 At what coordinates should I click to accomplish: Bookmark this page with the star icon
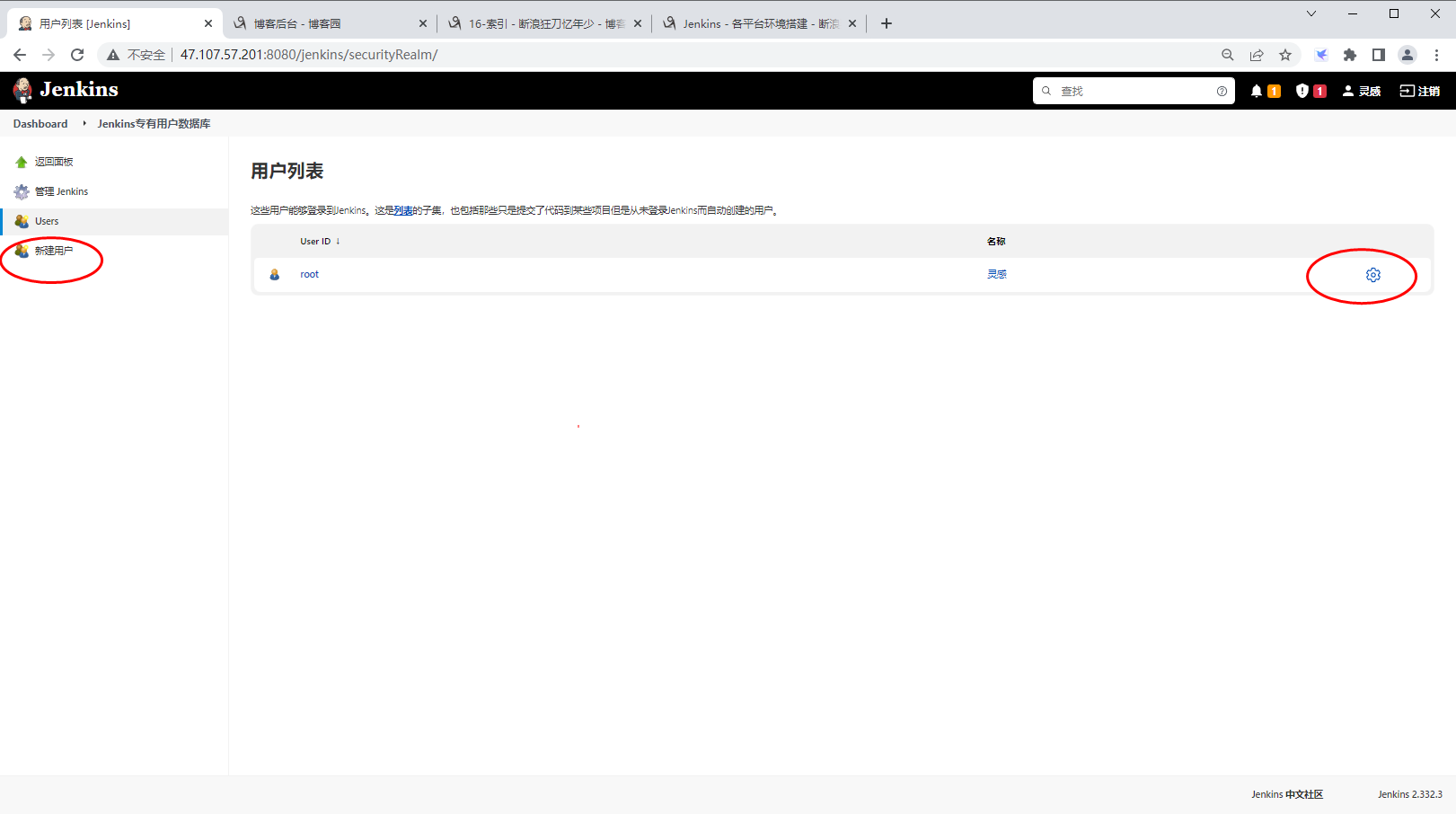1285,55
